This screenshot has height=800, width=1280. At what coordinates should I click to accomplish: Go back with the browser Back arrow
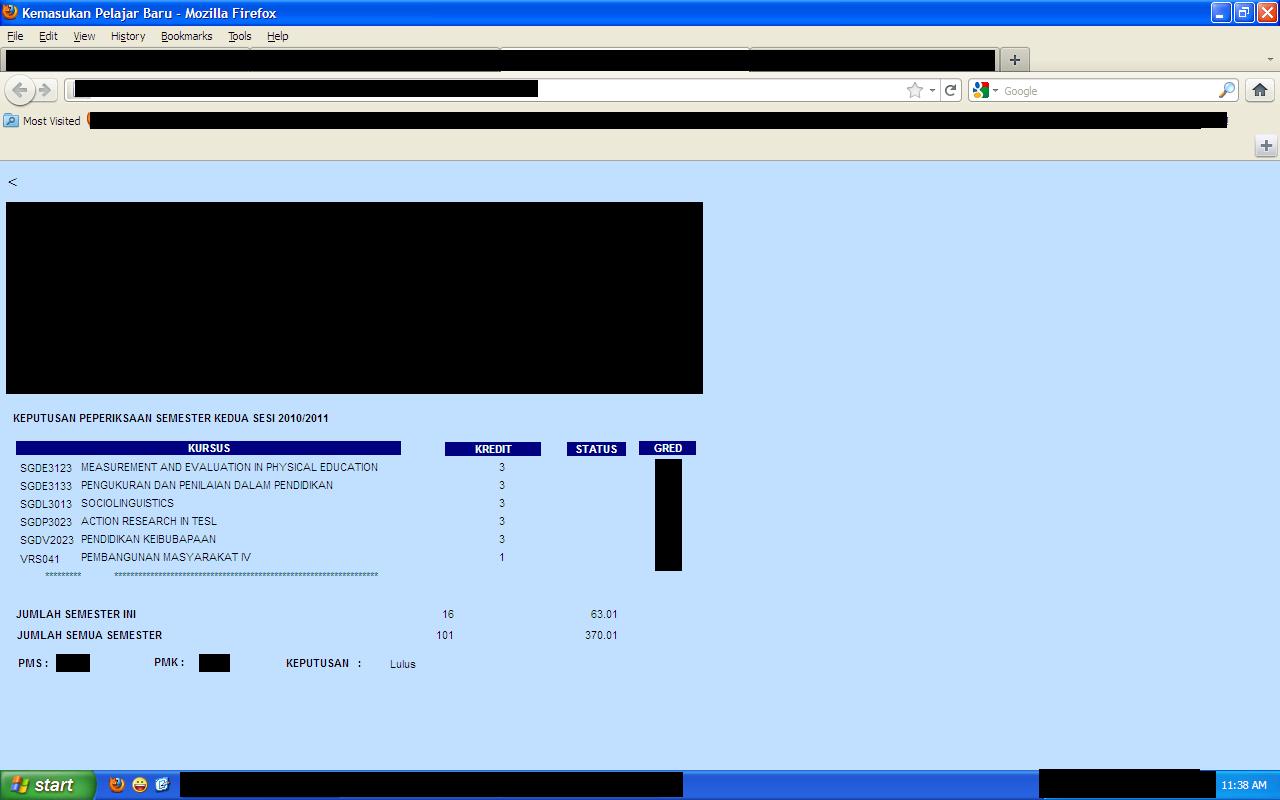(x=19, y=90)
